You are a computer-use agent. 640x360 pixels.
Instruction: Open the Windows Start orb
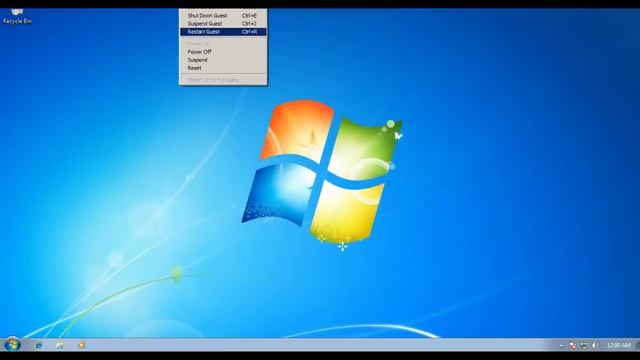13,344
